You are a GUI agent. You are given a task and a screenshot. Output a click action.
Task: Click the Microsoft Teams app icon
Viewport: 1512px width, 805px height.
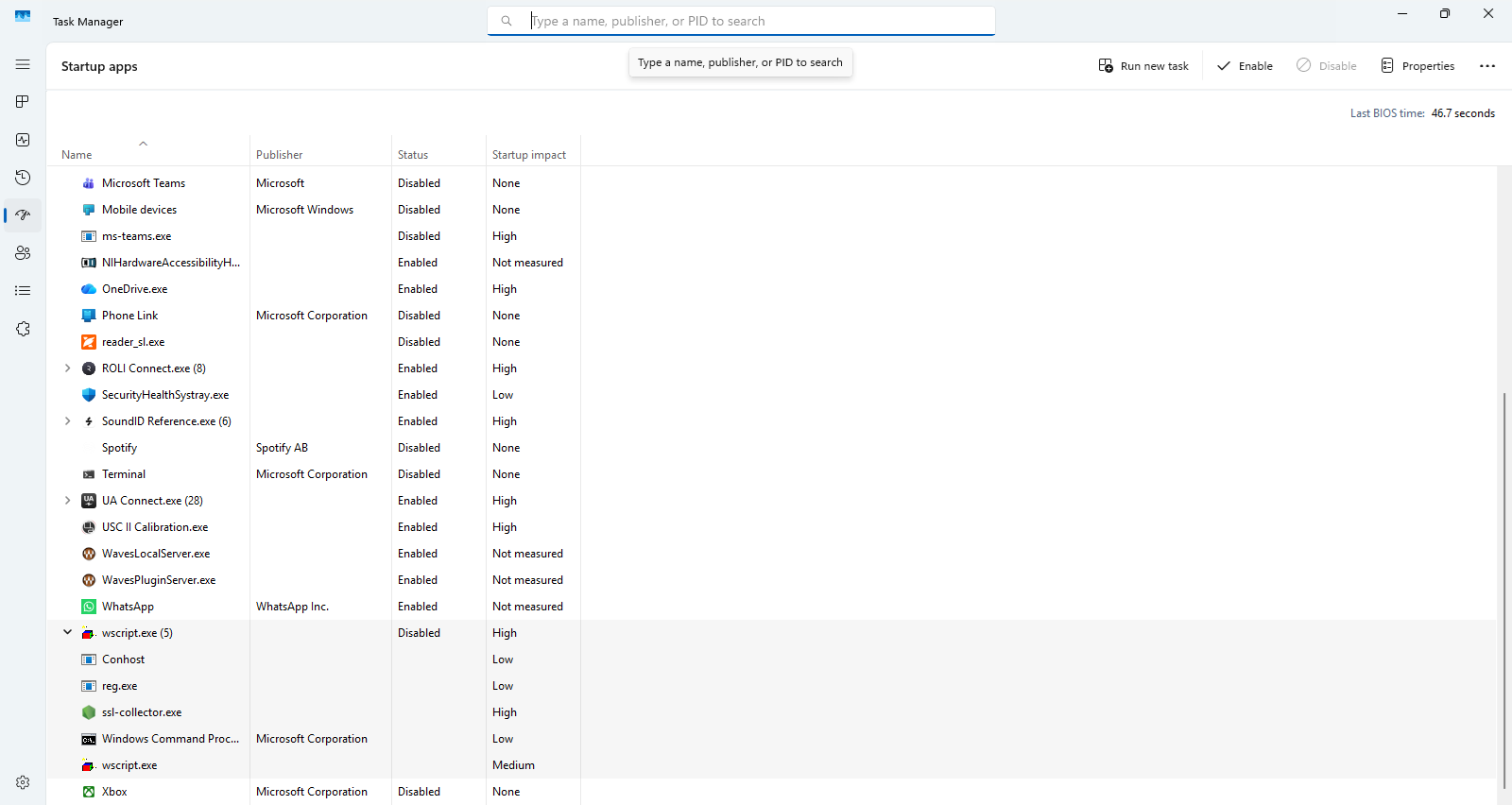[x=89, y=183]
